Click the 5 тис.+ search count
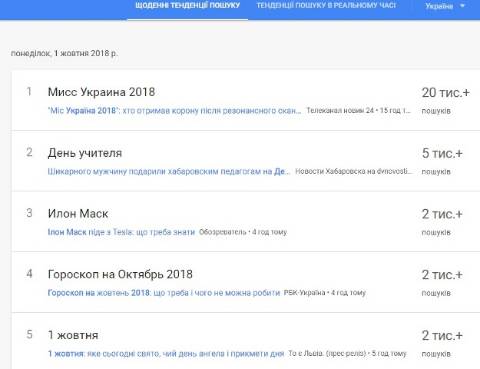The image size is (480, 369). tap(442, 153)
